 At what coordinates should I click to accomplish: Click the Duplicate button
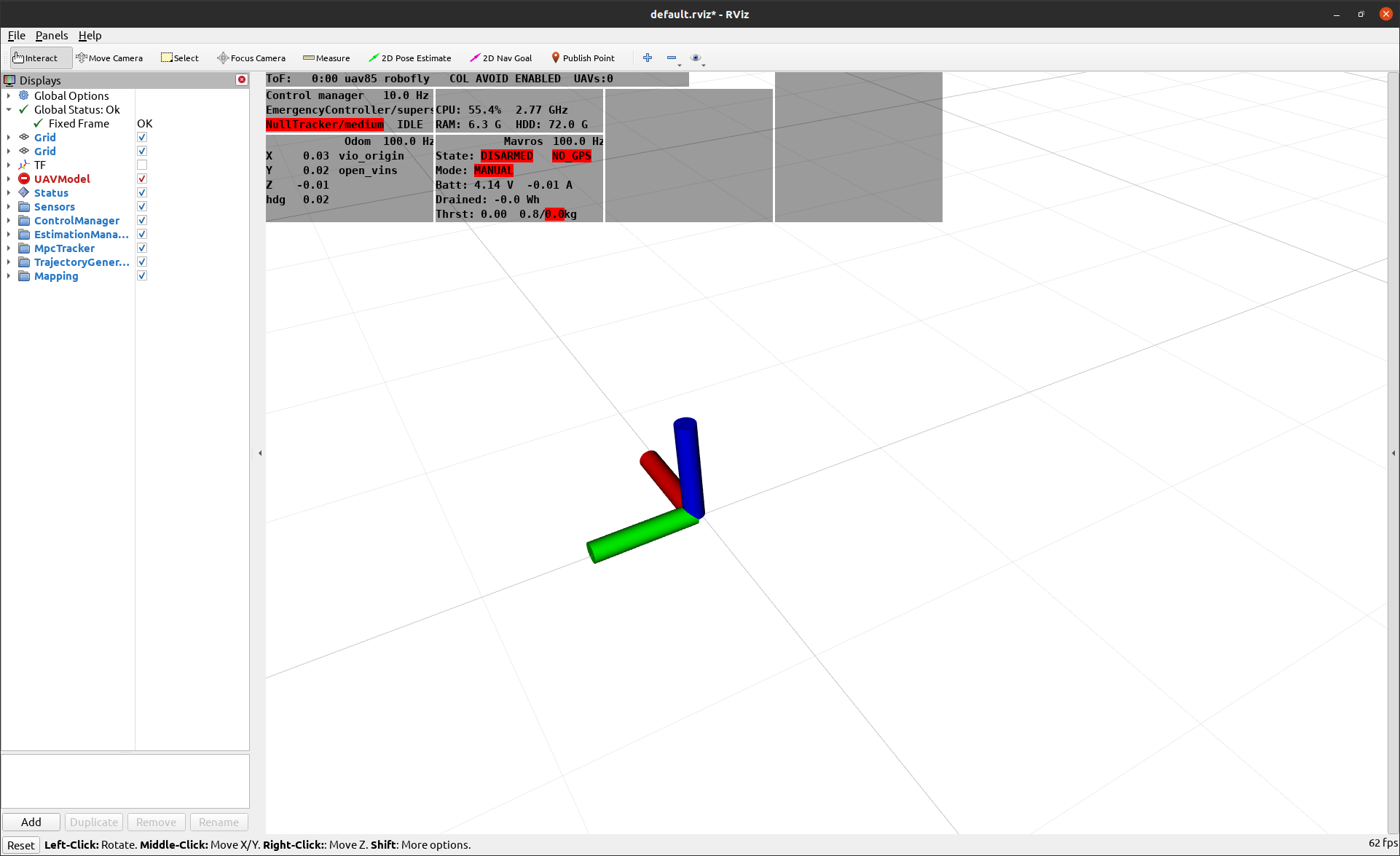point(94,822)
